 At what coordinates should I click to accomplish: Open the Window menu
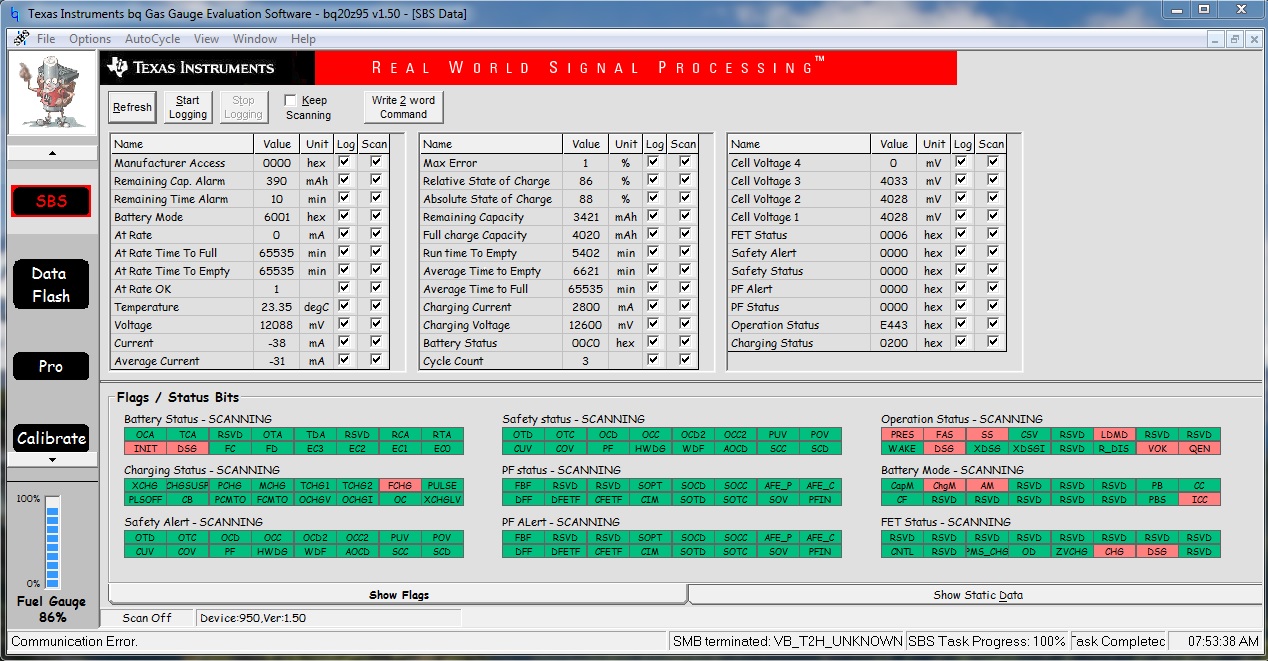tap(255, 39)
